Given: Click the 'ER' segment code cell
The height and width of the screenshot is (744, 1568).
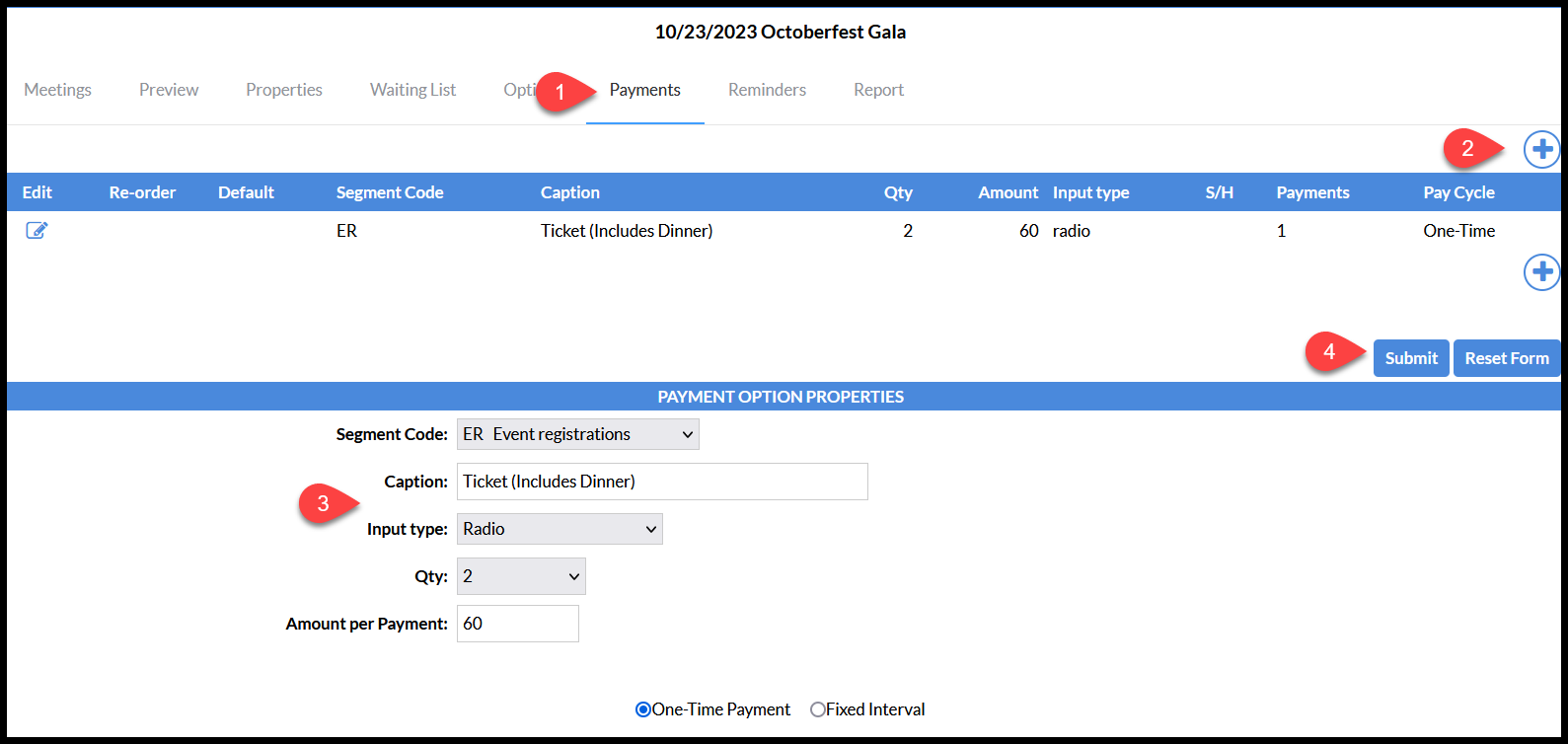Looking at the screenshot, I should (x=346, y=231).
